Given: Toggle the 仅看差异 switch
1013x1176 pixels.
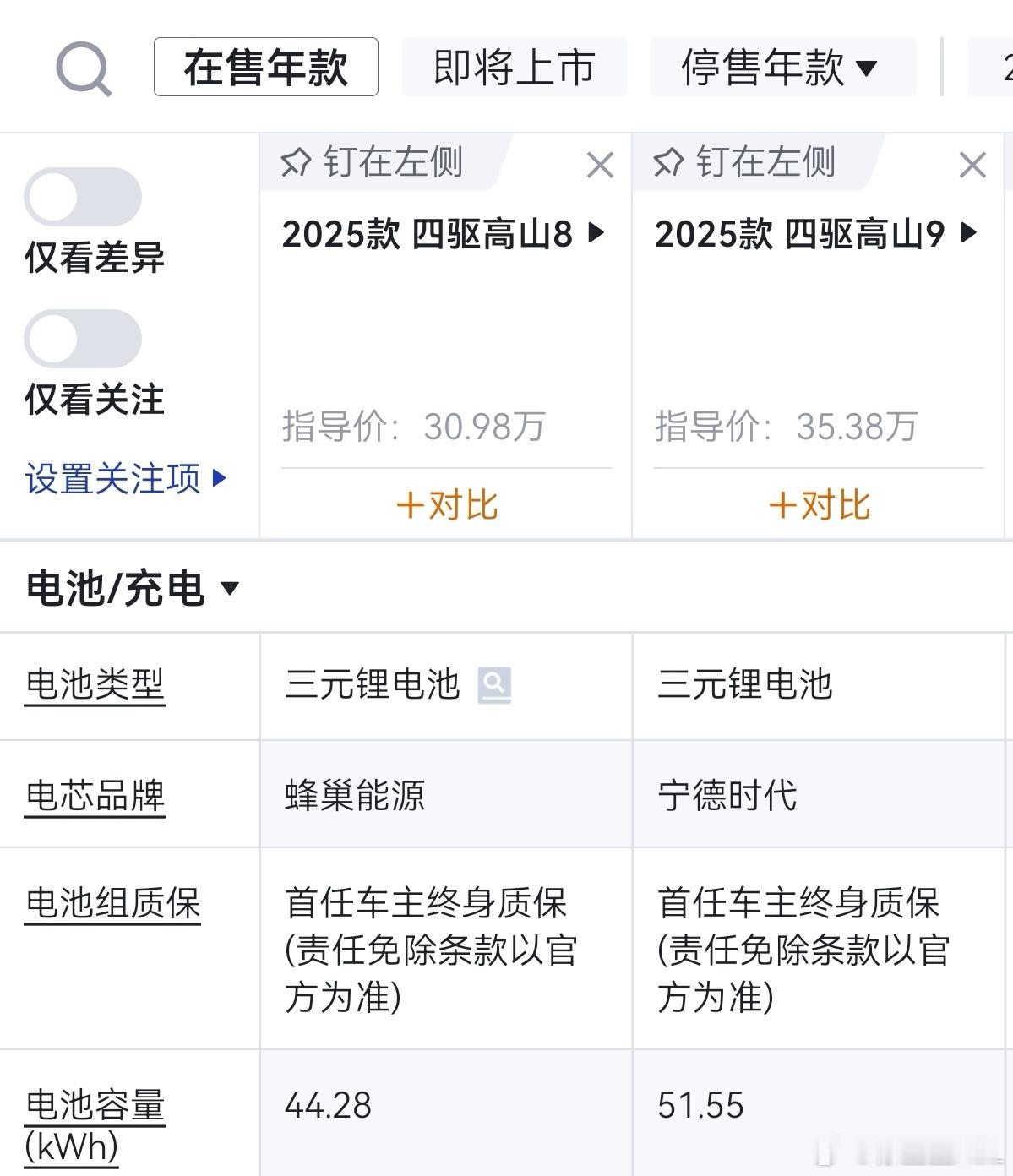Looking at the screenshot, I should (x=83, y=197).
